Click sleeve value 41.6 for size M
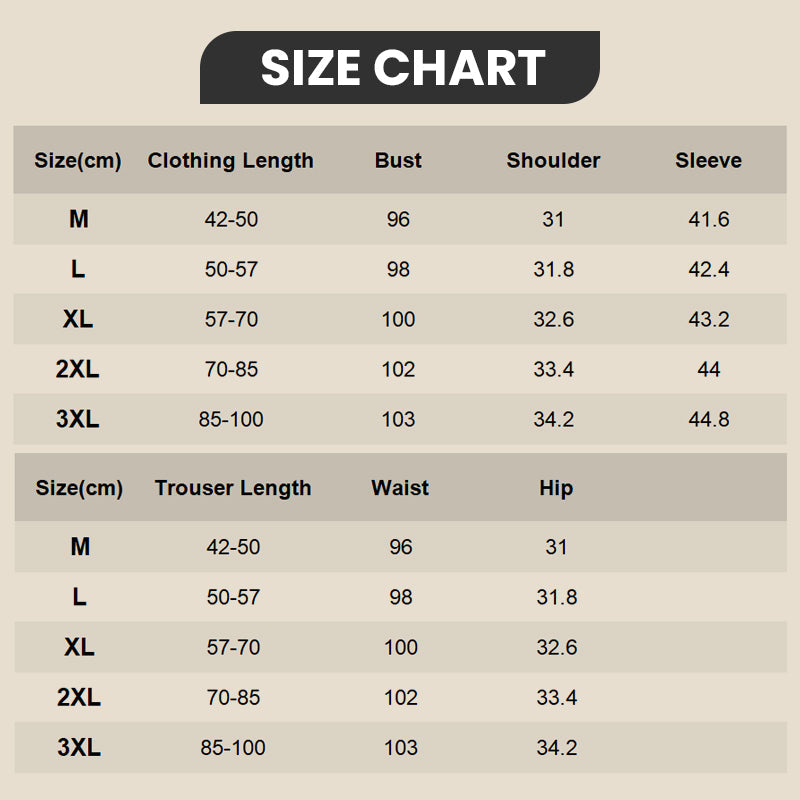 coord(708,219)
